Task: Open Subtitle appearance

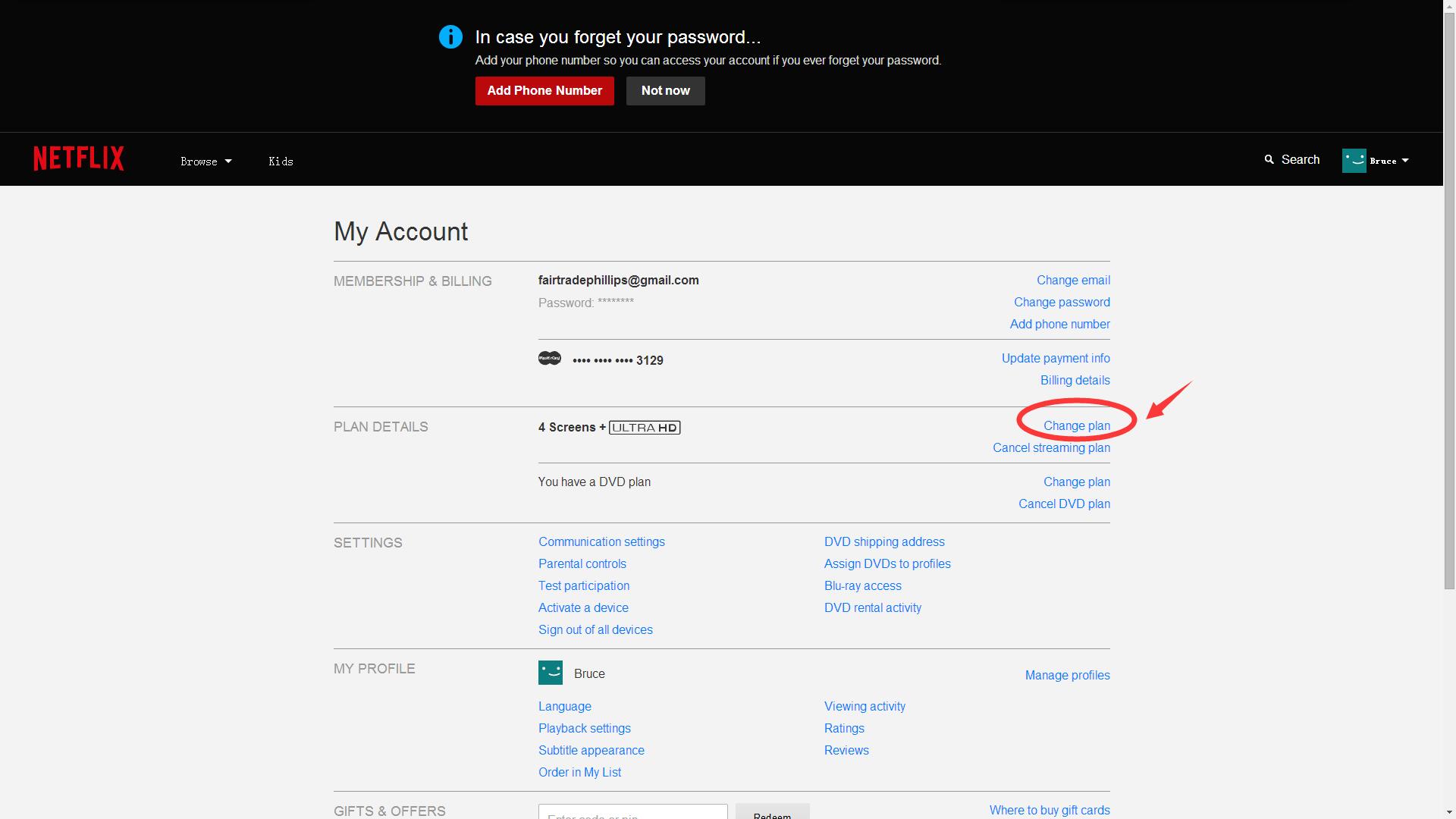Action: point(591,750)
